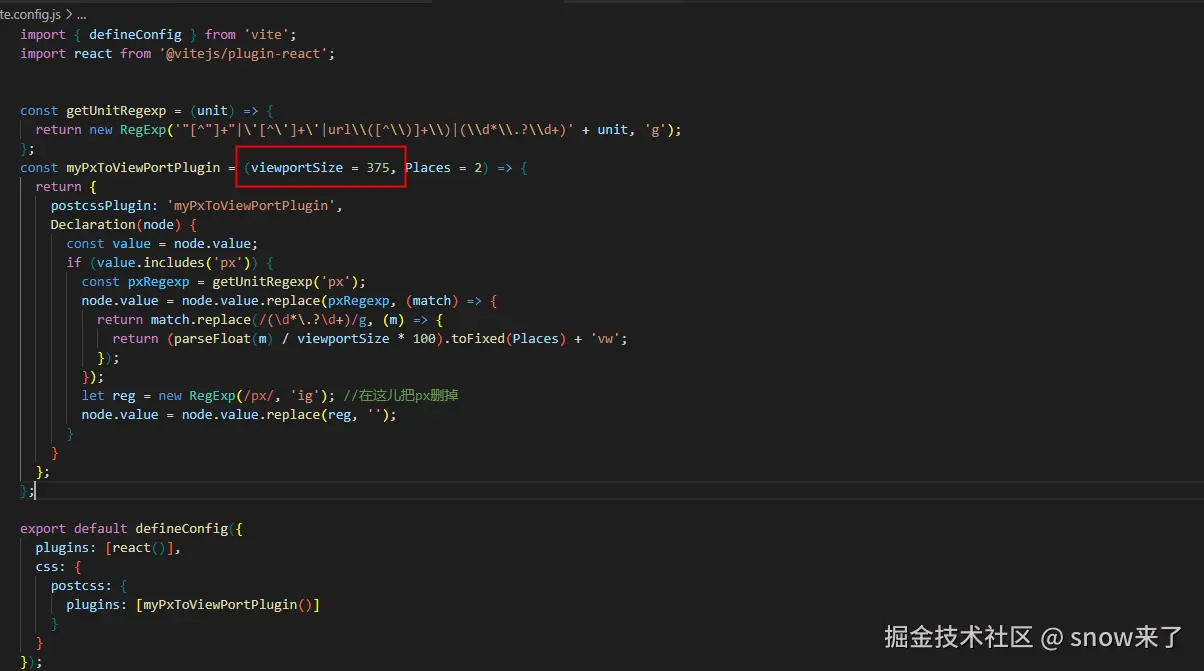This screenshot has height=671, width=1204.
Task: Click the value.includes('px') condition
Action: [174, 262]
